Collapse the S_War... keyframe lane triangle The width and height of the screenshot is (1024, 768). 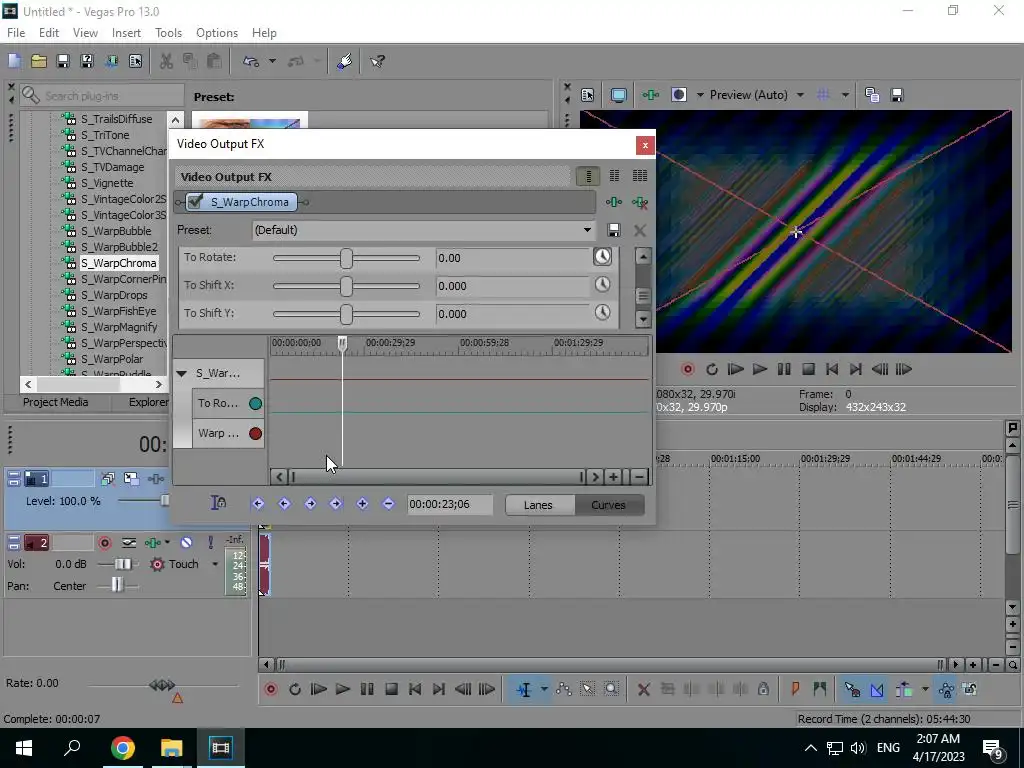182,374
